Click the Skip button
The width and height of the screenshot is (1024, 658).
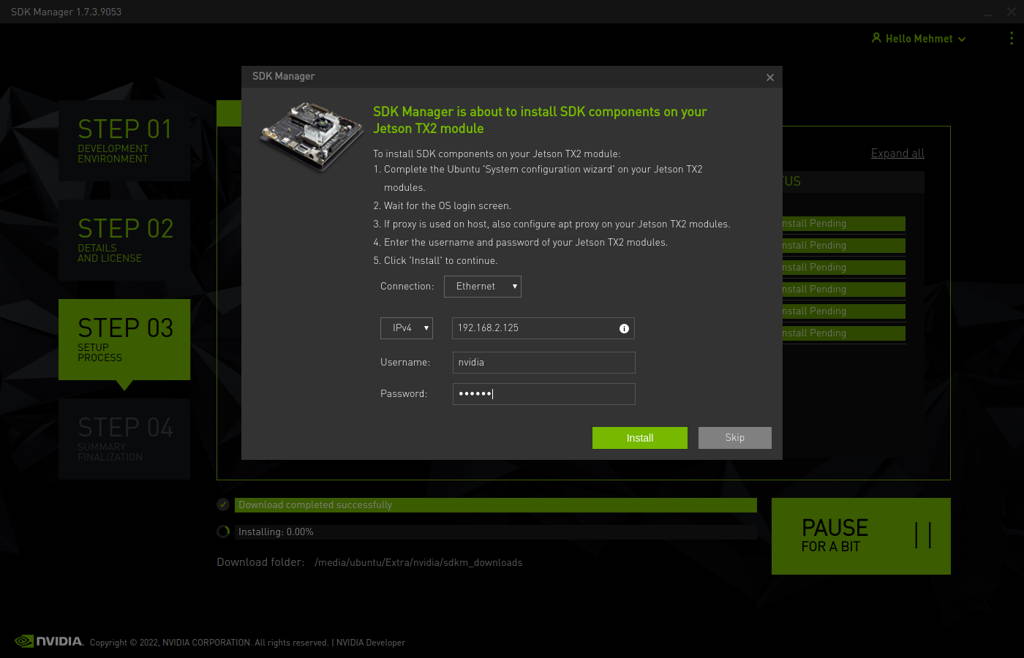pyautogui.click(x=735, y=438)
